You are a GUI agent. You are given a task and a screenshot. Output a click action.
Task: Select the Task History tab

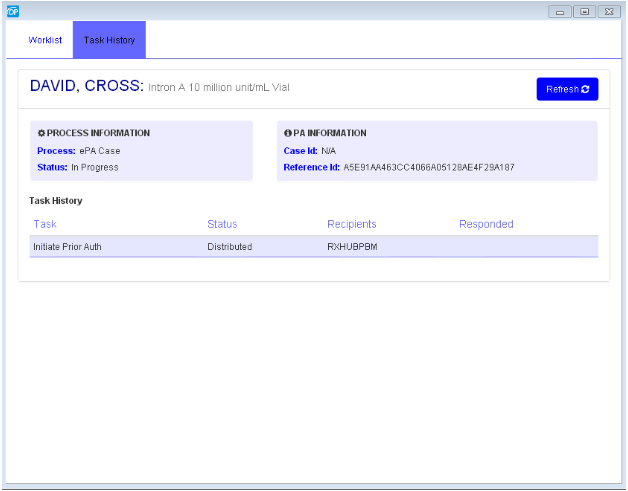pyautogui.click(x=109, y=40)
